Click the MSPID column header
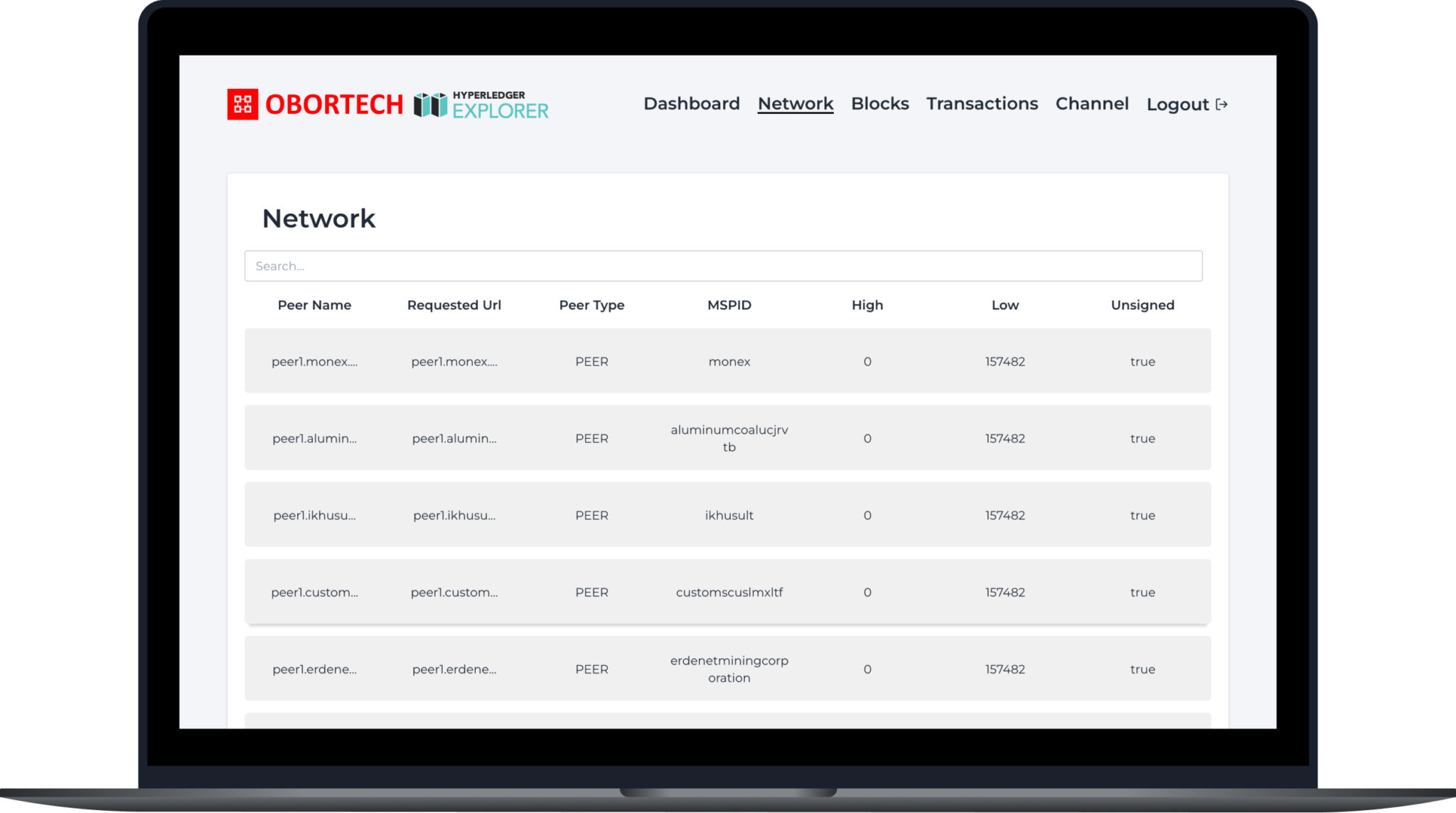Viewport: 1456px width, 813px height. (729, 305)
